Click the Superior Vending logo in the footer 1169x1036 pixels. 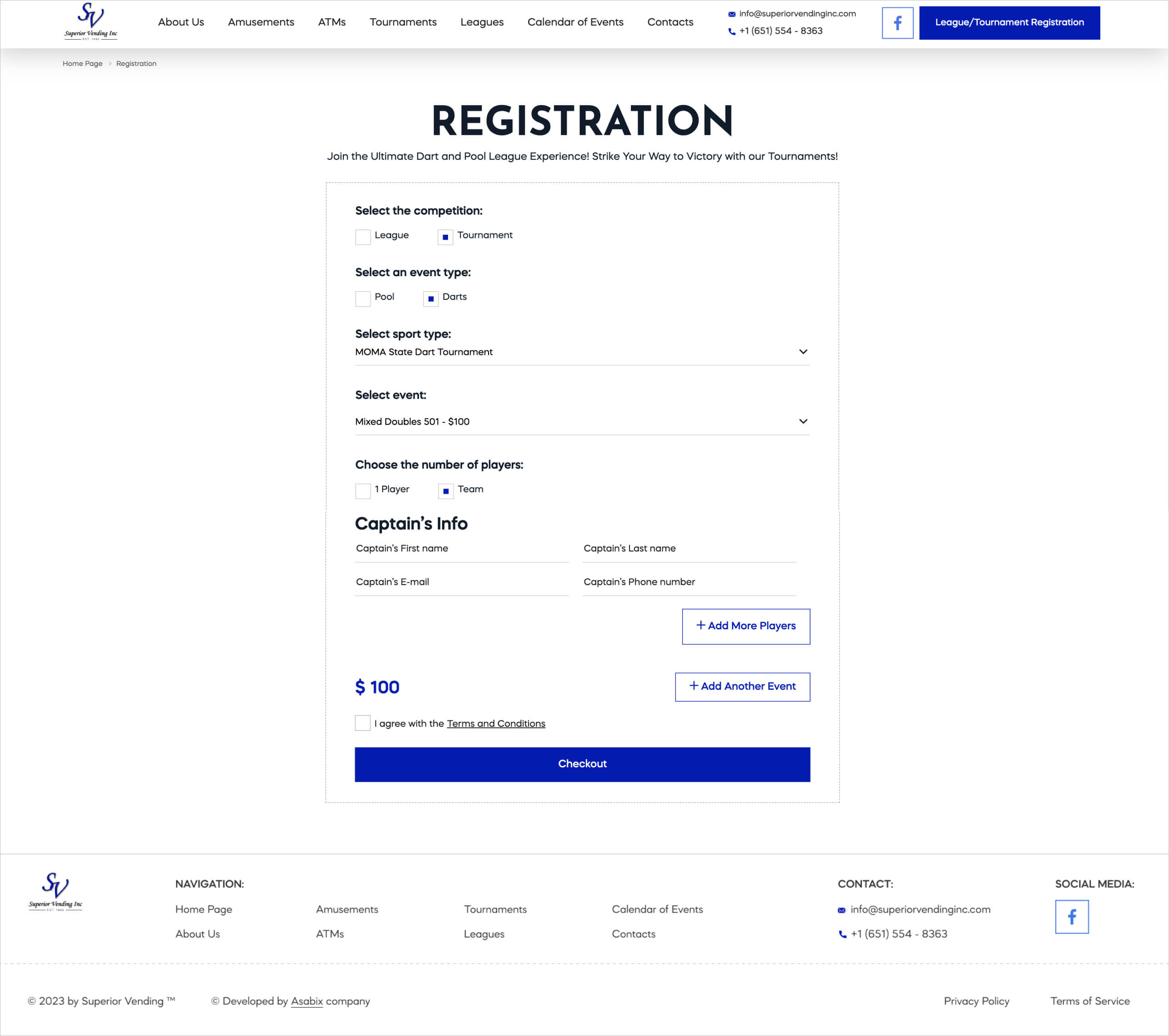tap(55, 891)
